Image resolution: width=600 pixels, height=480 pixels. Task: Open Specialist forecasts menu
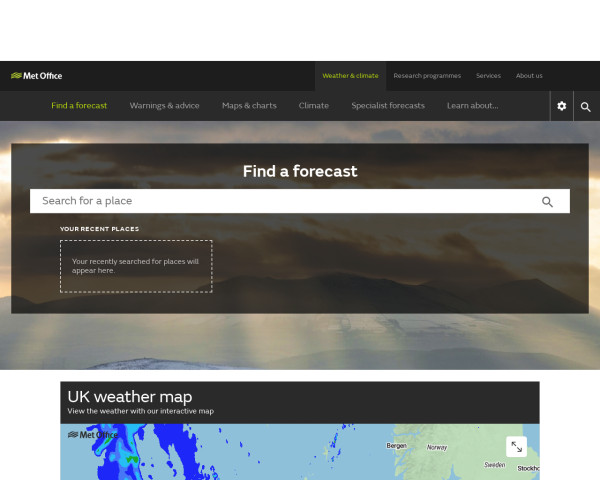pyautogui.click(x=388, y=106)
